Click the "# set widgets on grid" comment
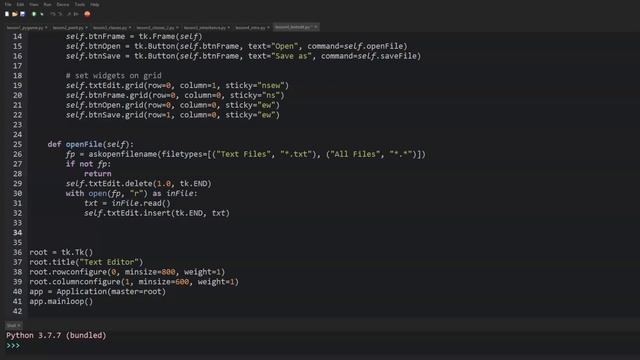This screenshot has height=360, width=640. pos(113,76)
